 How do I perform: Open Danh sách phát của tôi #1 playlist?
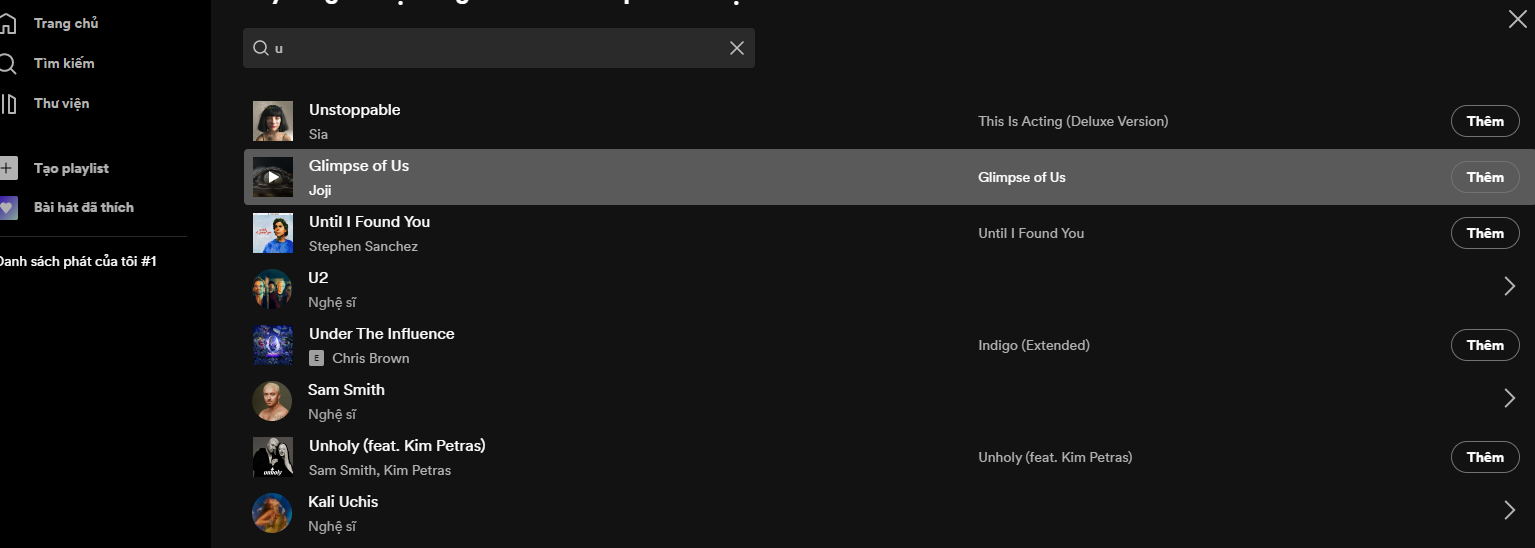point(78,261)
